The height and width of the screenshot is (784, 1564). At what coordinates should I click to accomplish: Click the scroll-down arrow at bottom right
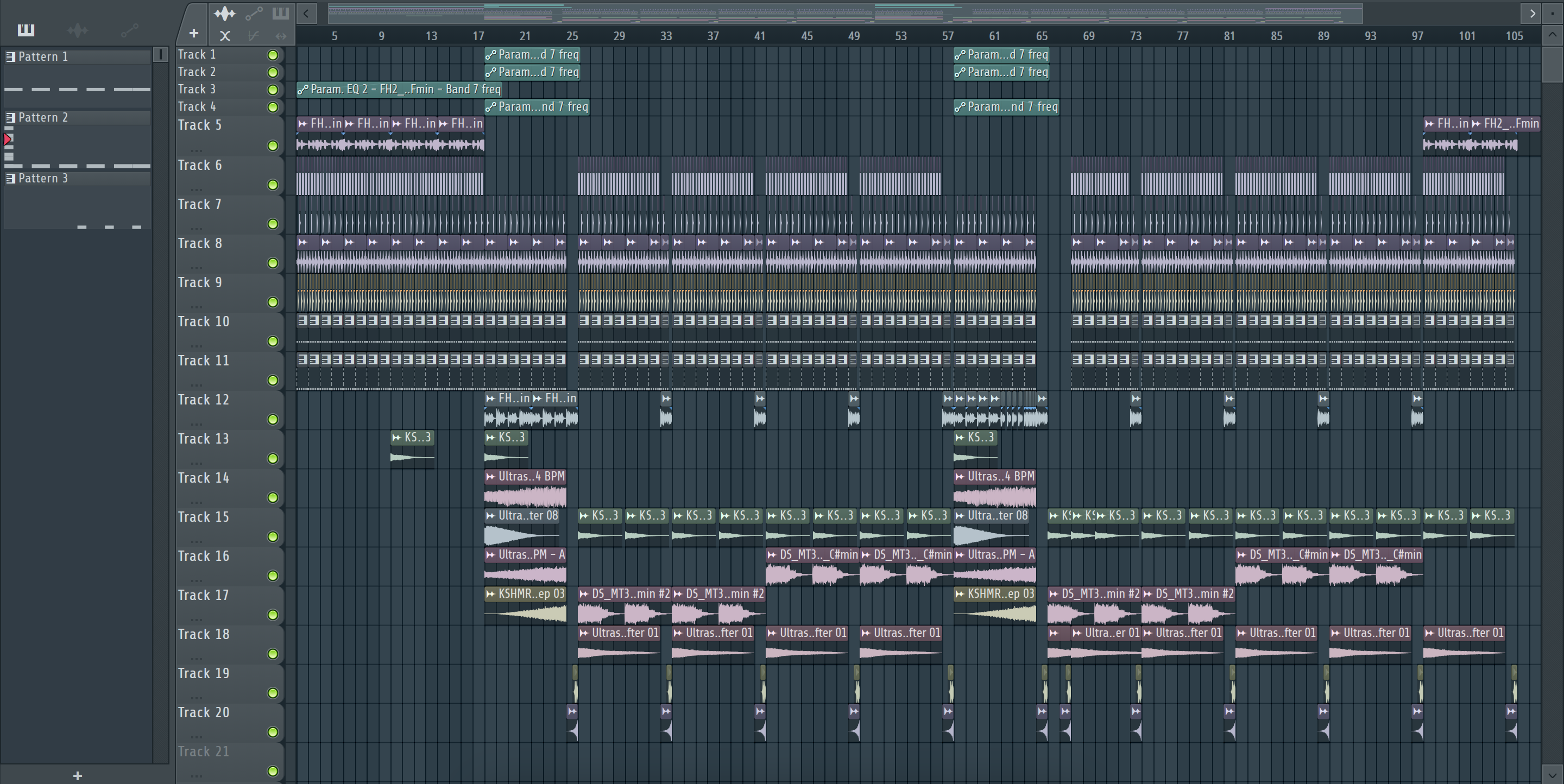click(1552, 774)
